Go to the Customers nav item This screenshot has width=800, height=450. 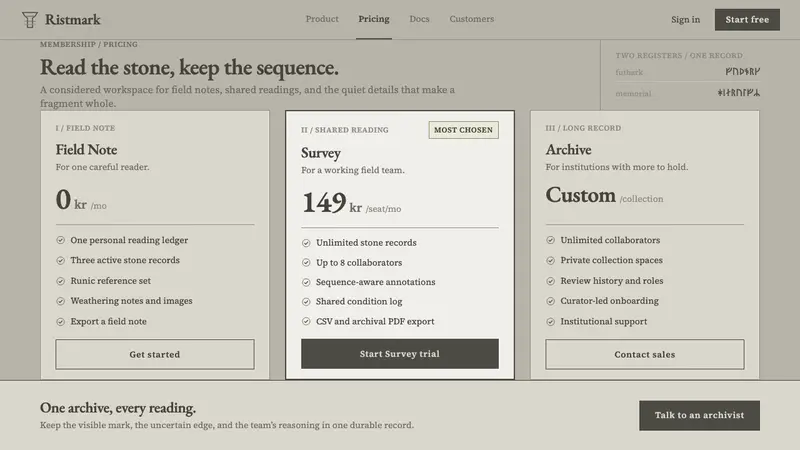[x=471, y=19]
